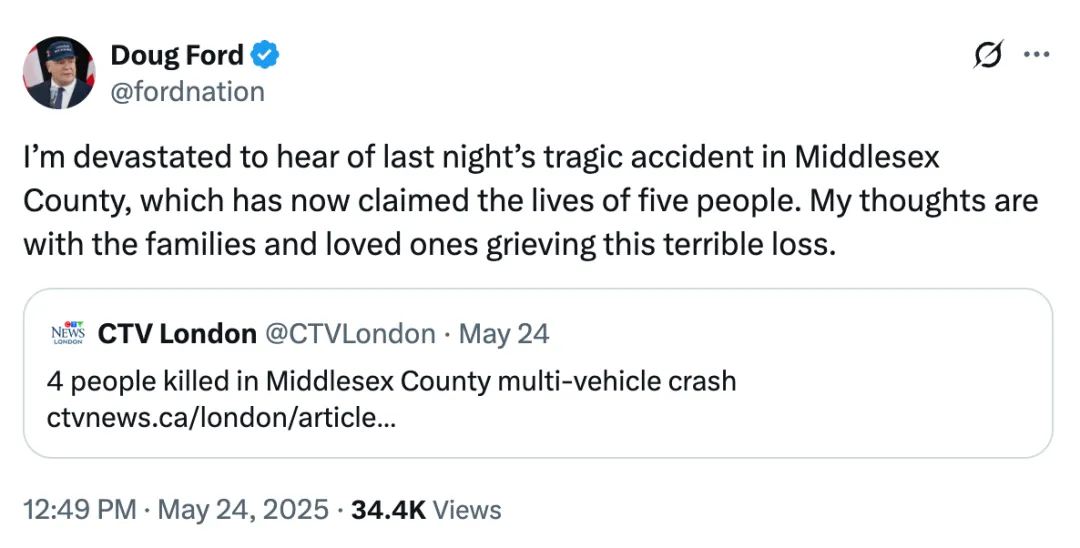Click the @CTVLondon handle
Image resolution: width=1080 pixels, height=548 pixels.
click(x=349, y=333)
